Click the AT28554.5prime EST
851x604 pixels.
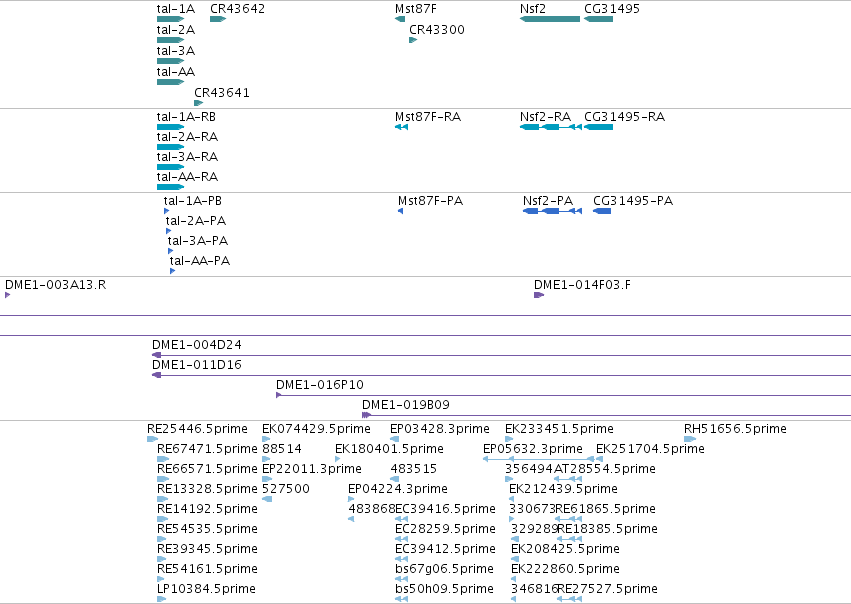(x=568, y=479)
